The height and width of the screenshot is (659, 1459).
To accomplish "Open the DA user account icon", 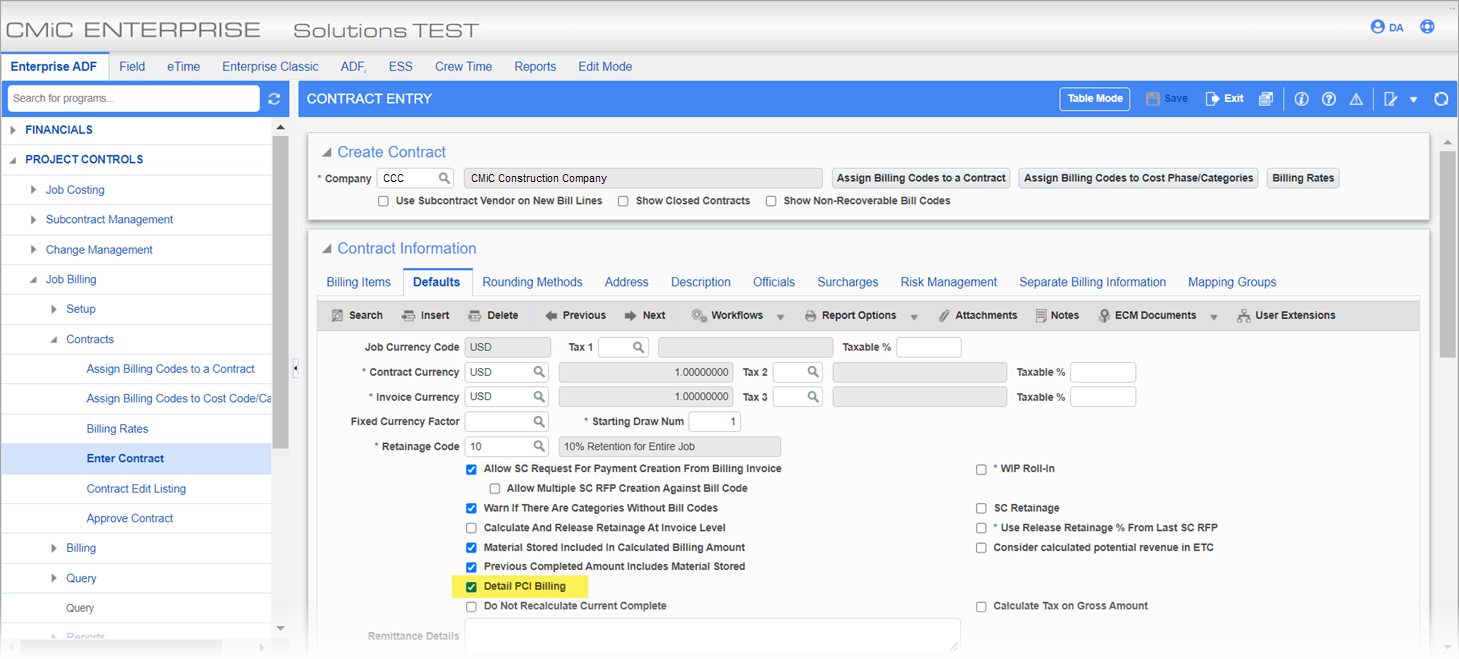I will pos(1387,27).
